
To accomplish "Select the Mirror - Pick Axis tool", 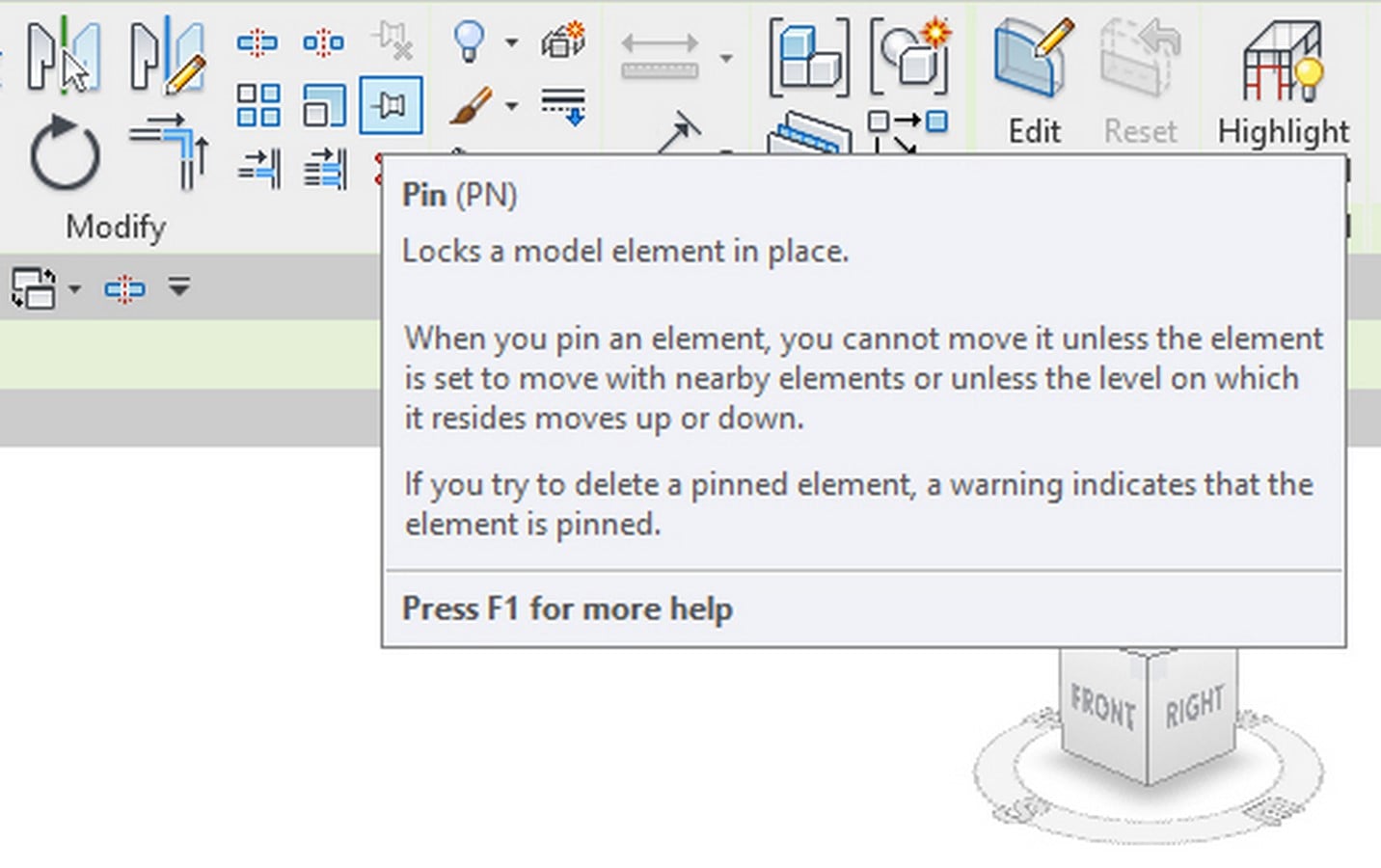I will [x=63, y=56].
